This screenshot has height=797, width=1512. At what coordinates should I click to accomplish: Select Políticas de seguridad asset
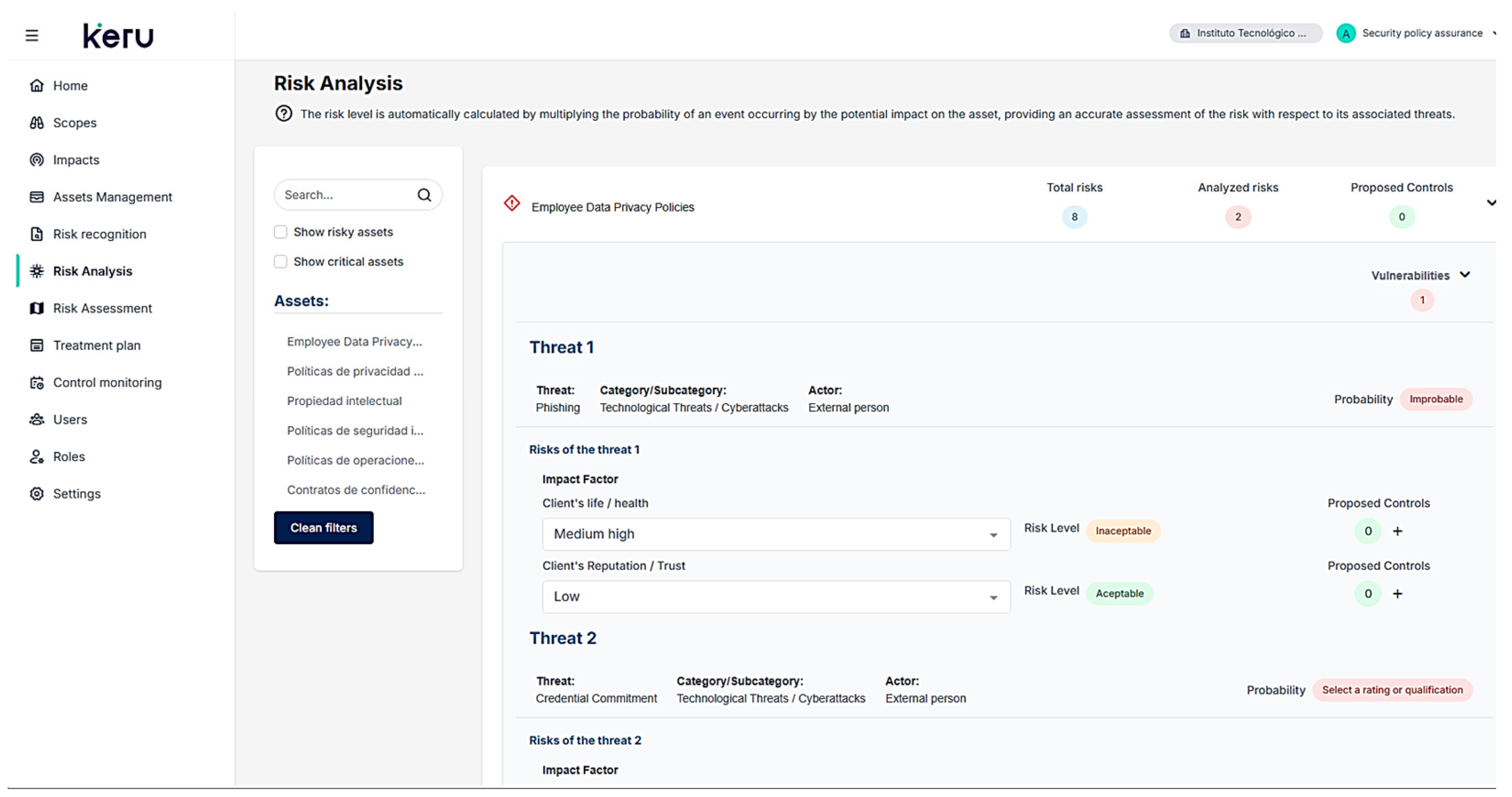click(354, 431)
